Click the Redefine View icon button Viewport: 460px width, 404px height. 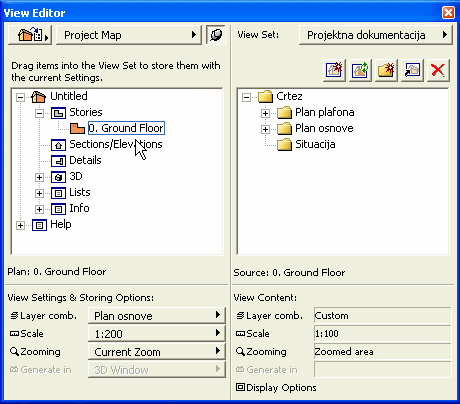tap(360, 70)
